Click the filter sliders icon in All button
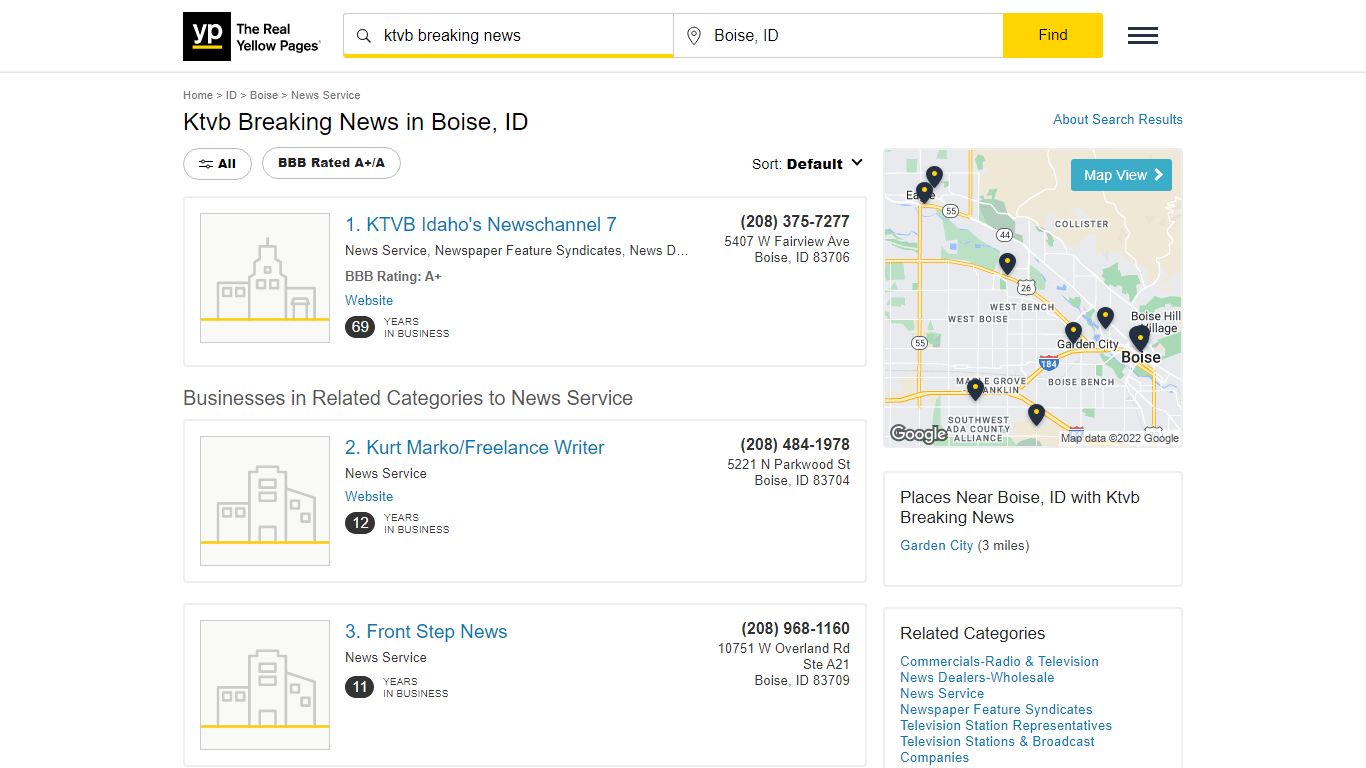1366x768 pixels. tap(206, 164)
